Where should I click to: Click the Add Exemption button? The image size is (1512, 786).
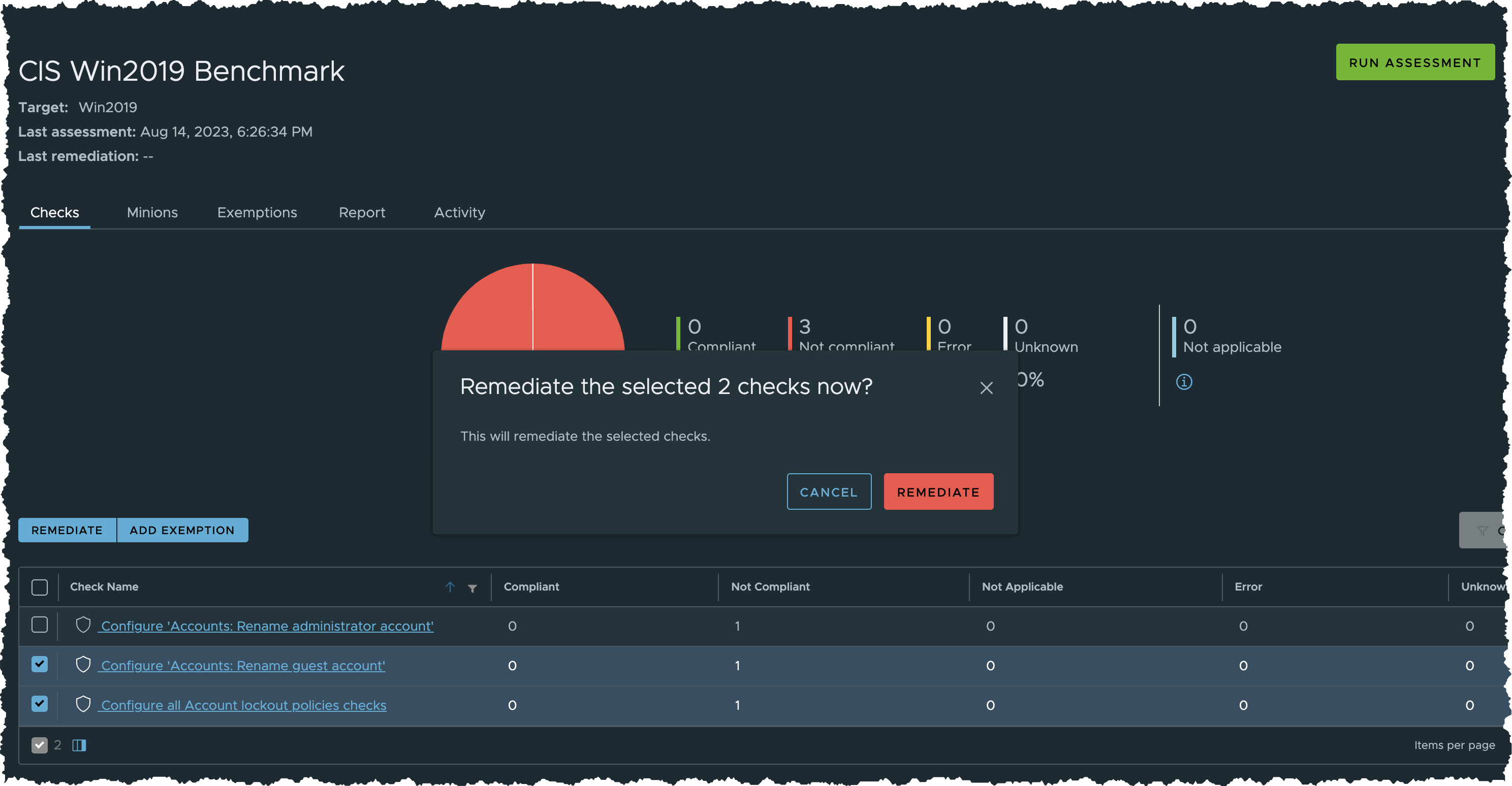(182, 530)
